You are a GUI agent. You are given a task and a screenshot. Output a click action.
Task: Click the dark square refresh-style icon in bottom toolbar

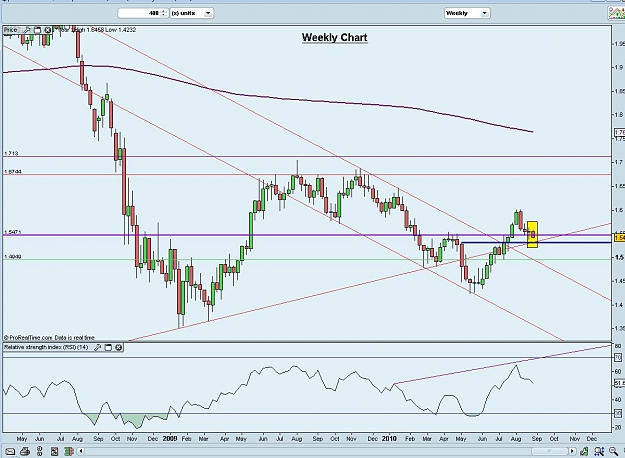(x=54, y=452)
